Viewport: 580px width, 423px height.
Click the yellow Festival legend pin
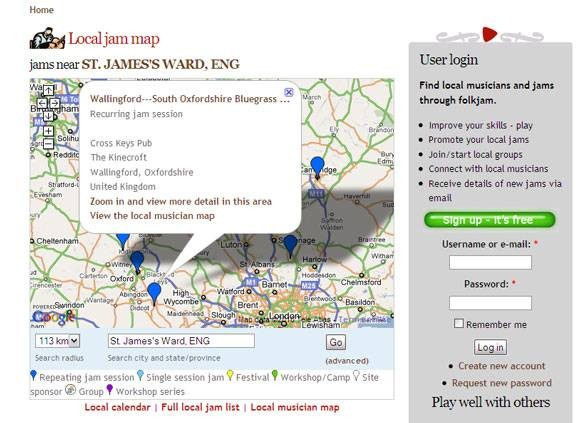click(x=230, y=376)
